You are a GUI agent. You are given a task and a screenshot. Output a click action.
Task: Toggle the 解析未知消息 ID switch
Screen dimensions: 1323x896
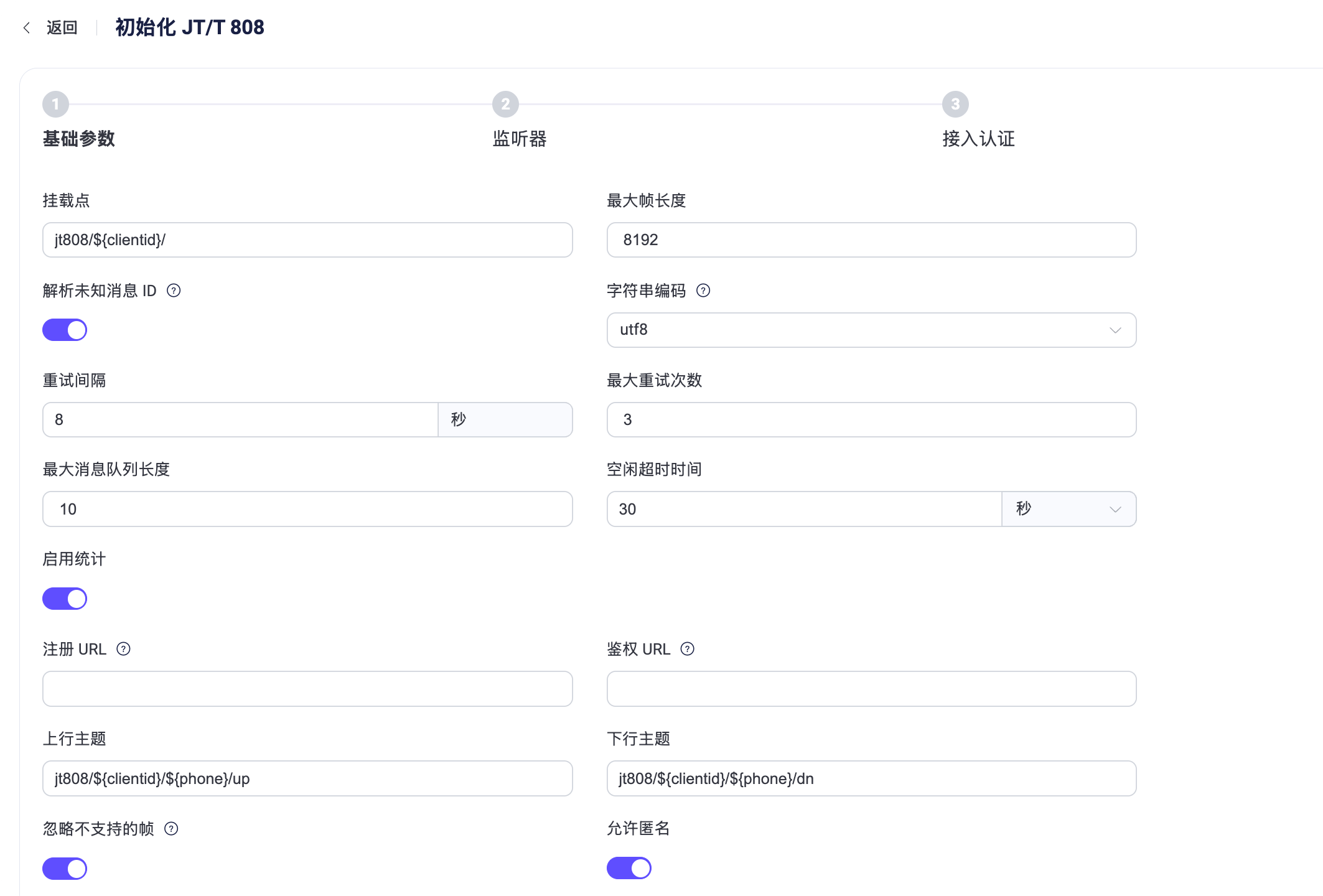coord(65,330)
